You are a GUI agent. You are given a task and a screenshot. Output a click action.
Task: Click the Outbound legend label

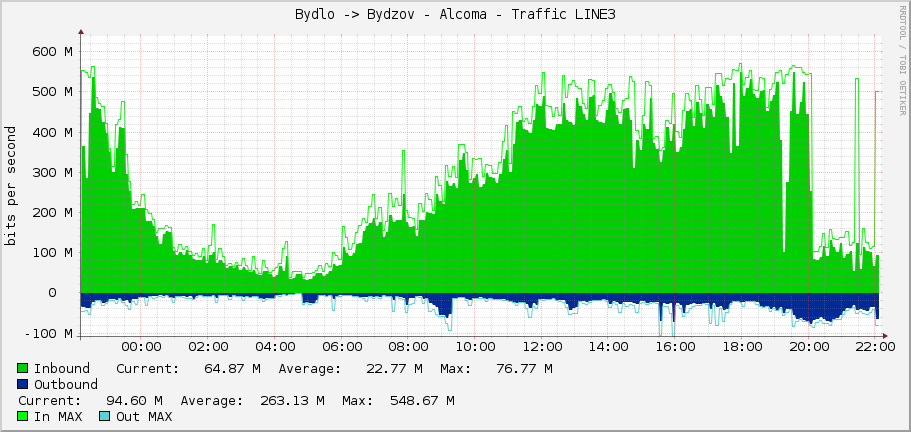click(66, 384)
